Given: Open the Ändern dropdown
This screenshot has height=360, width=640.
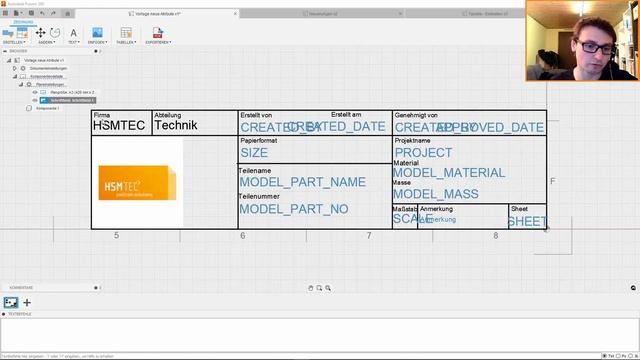Looking at the screenshot, I should click(x=46, y=42).
